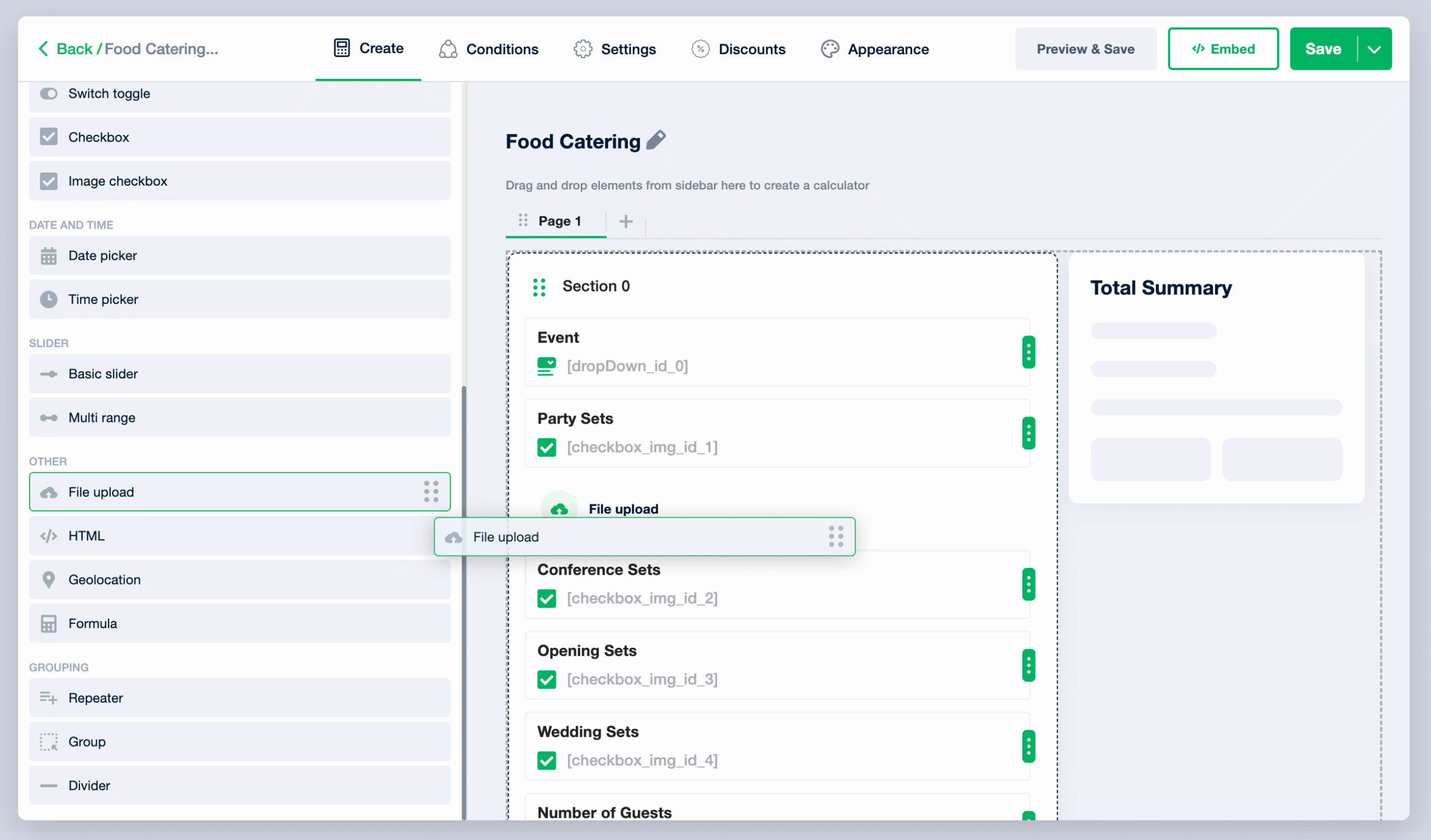
Task: Select the Basic slider element
Action: point(240,374)
